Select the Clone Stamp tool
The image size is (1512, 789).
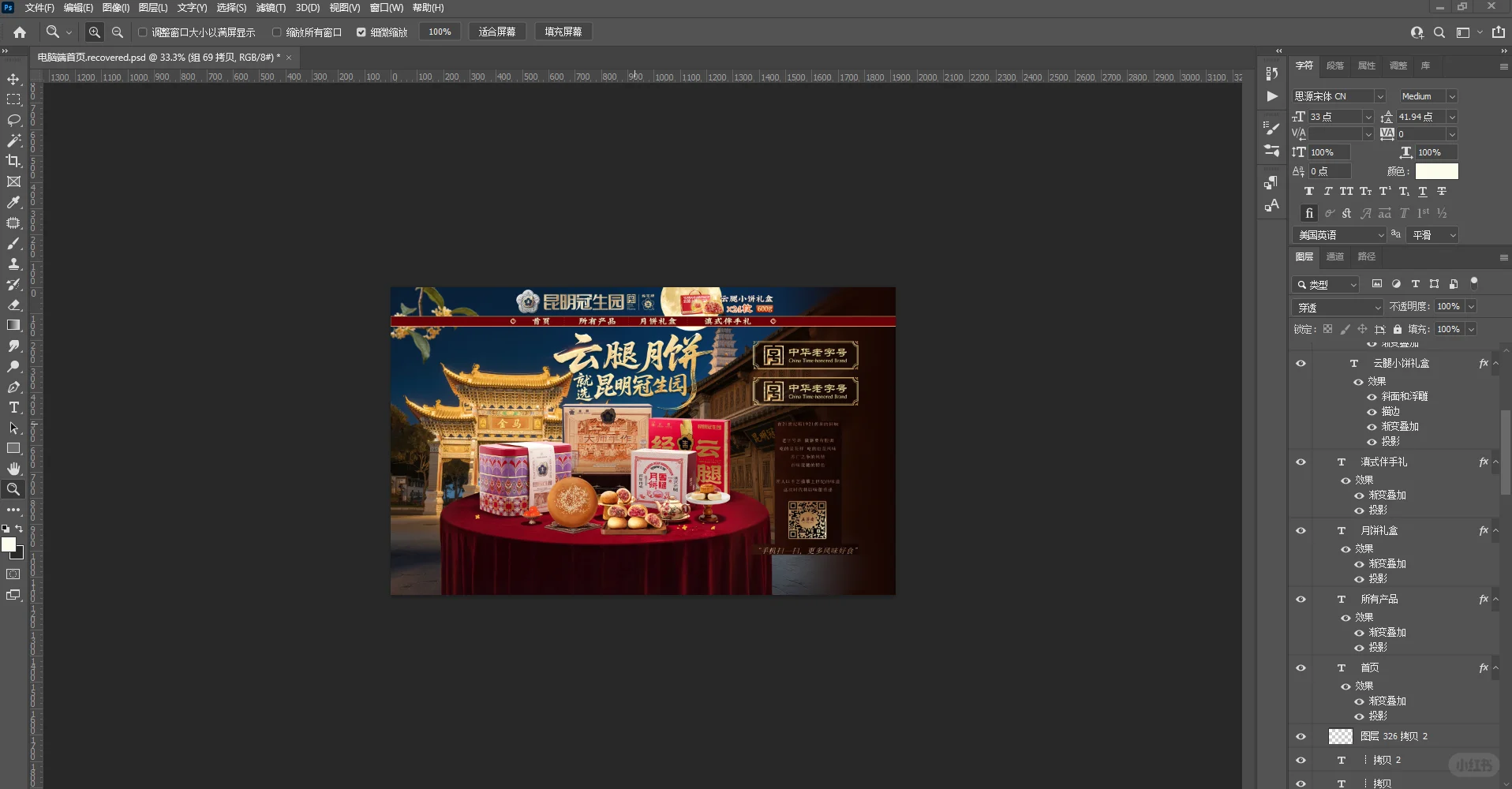coord(13,264)
